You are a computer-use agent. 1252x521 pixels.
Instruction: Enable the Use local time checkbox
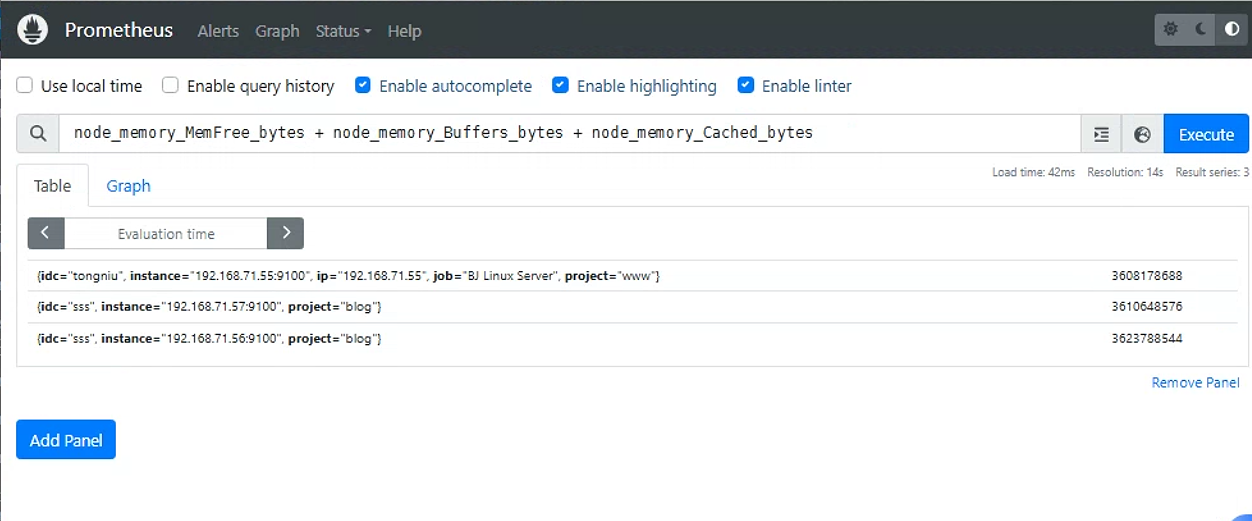(25, 86)
